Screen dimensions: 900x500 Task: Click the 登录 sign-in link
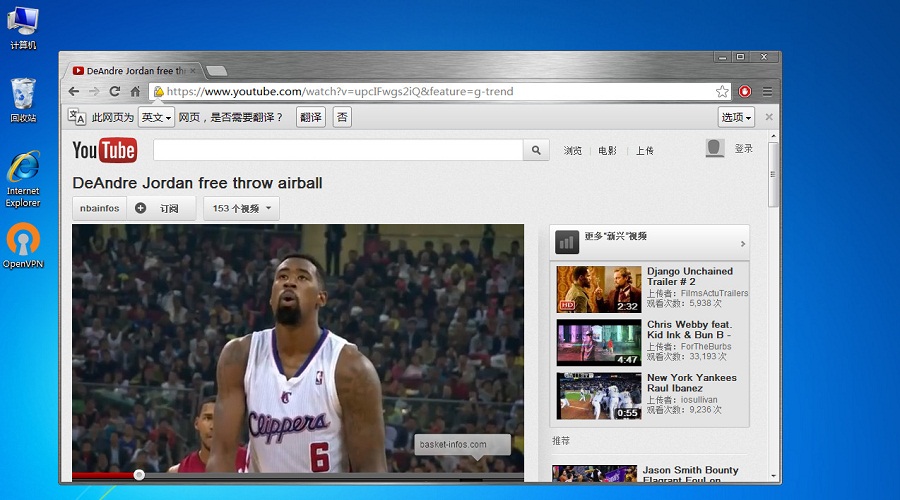tap(743, 149)
